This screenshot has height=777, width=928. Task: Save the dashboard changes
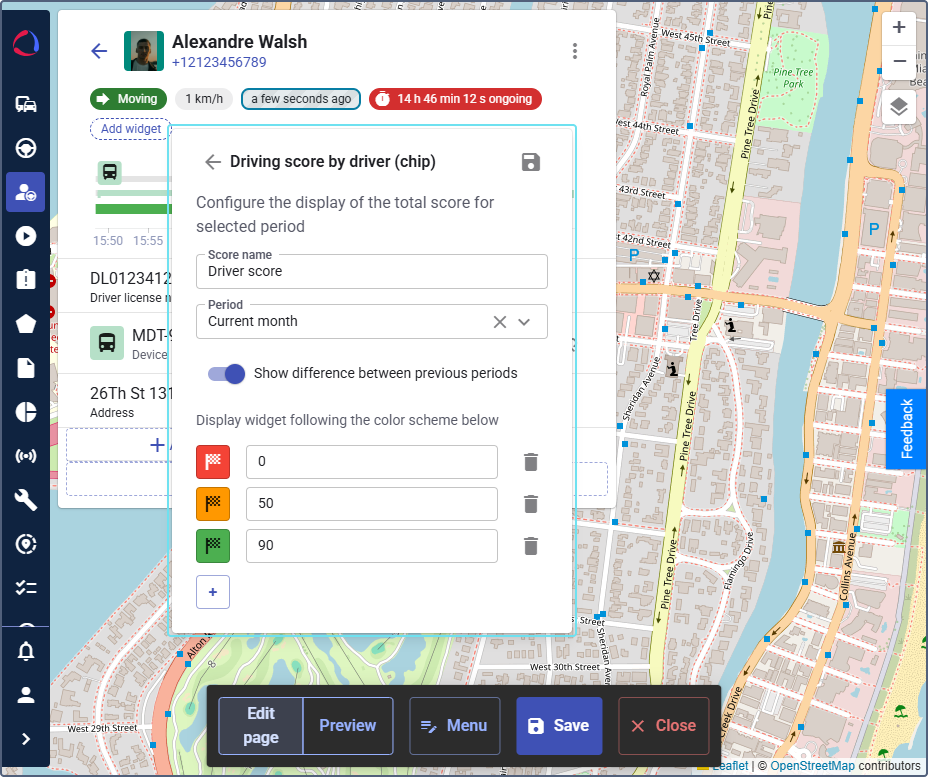click(x=559, y=725)
